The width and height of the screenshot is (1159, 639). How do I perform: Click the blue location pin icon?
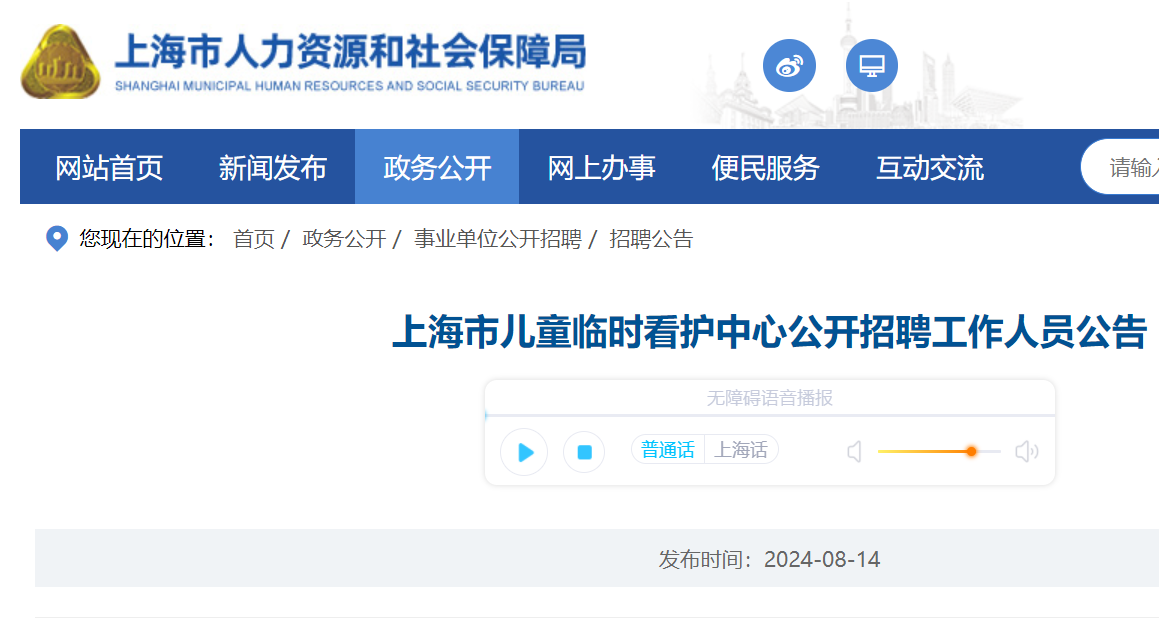point(57,238)
